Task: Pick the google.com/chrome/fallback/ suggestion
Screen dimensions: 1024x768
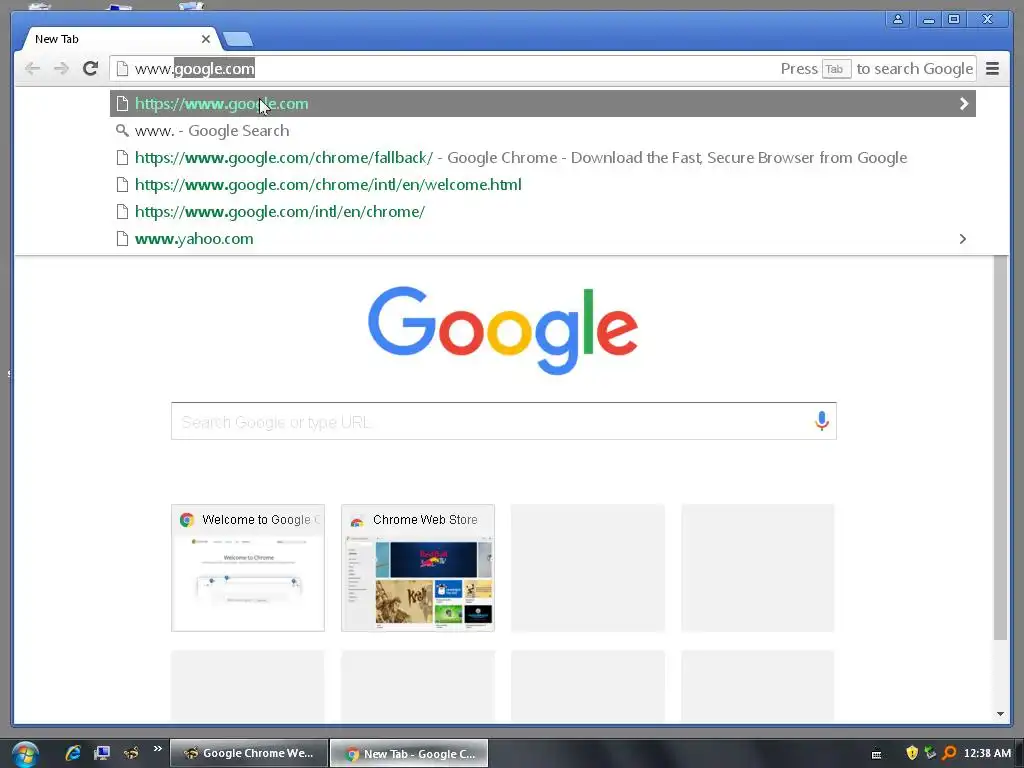Action: (542, 158)
